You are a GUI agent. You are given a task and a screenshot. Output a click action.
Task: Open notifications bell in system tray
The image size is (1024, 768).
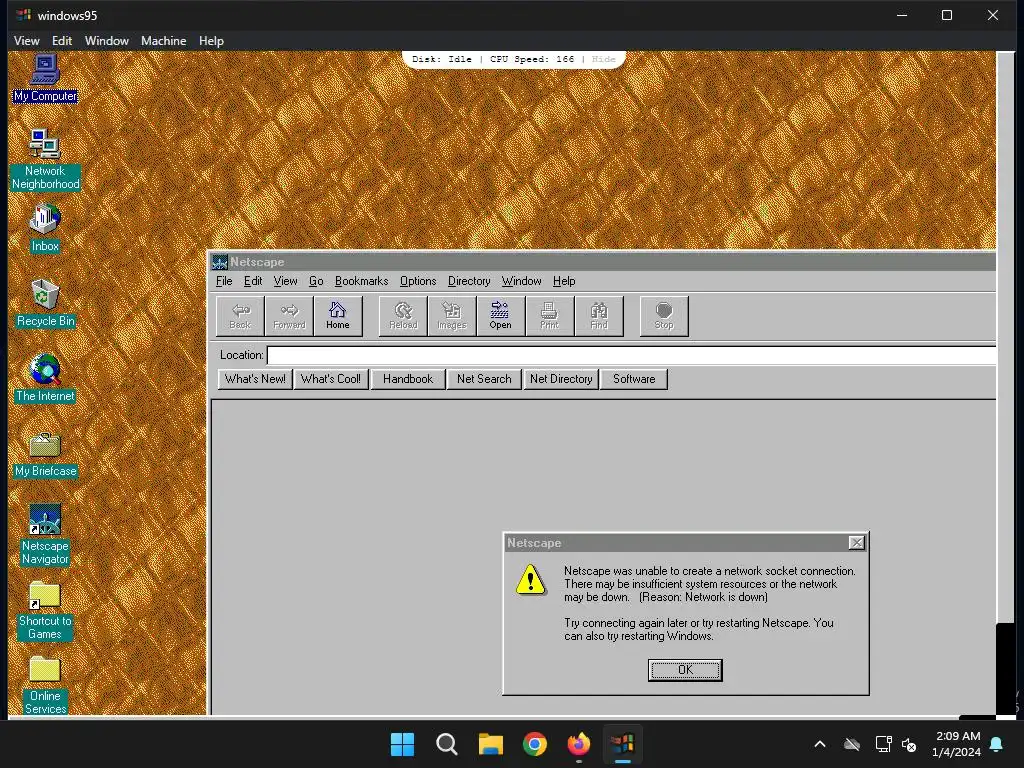[x=997, y=744]
